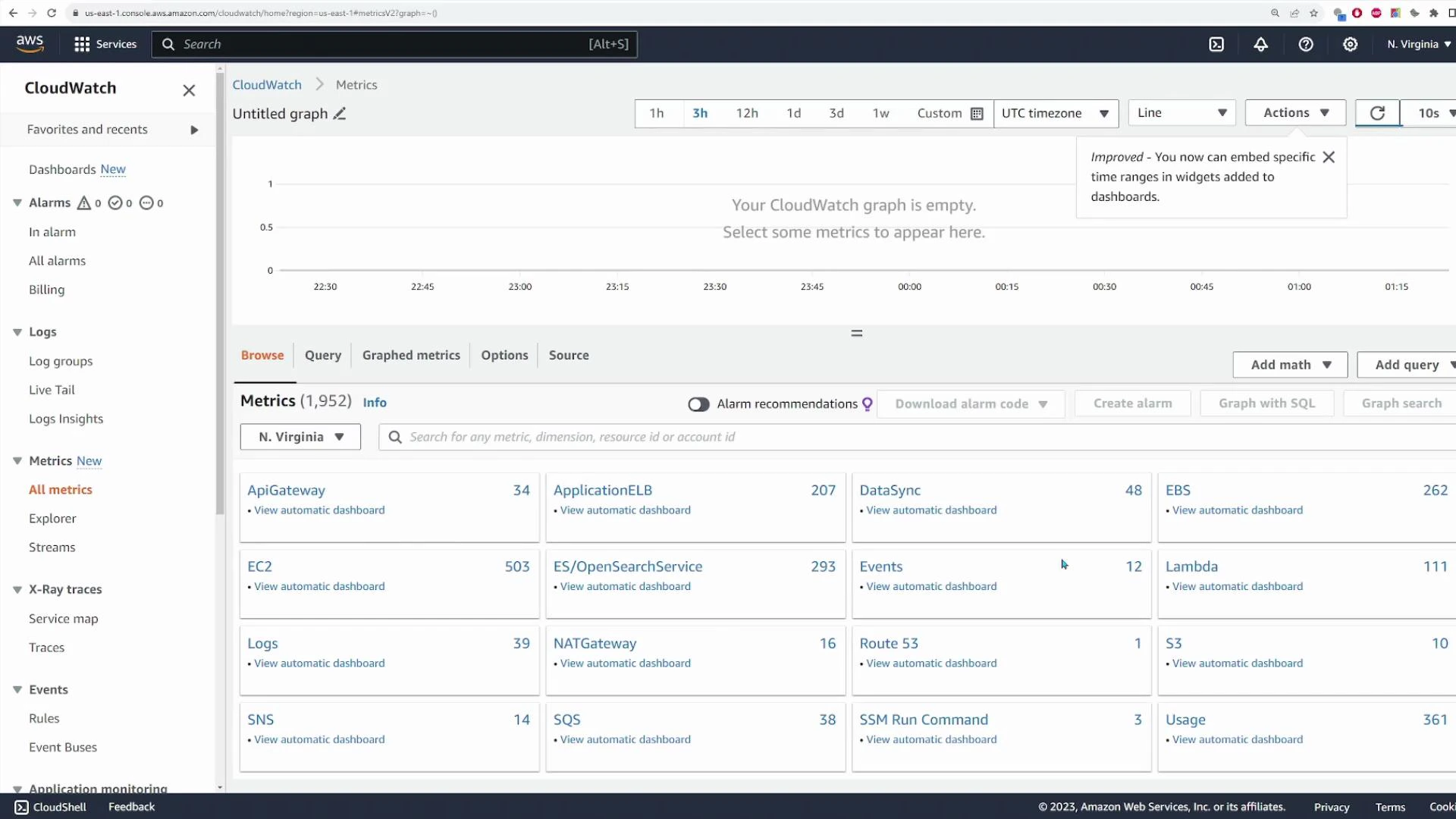Switch to the Source tab

(569, 355)
